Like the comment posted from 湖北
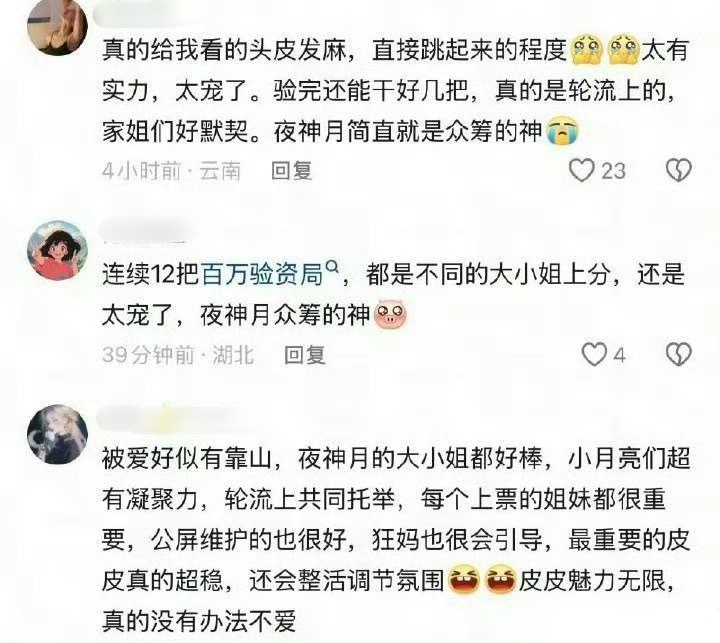 (594, 355)
